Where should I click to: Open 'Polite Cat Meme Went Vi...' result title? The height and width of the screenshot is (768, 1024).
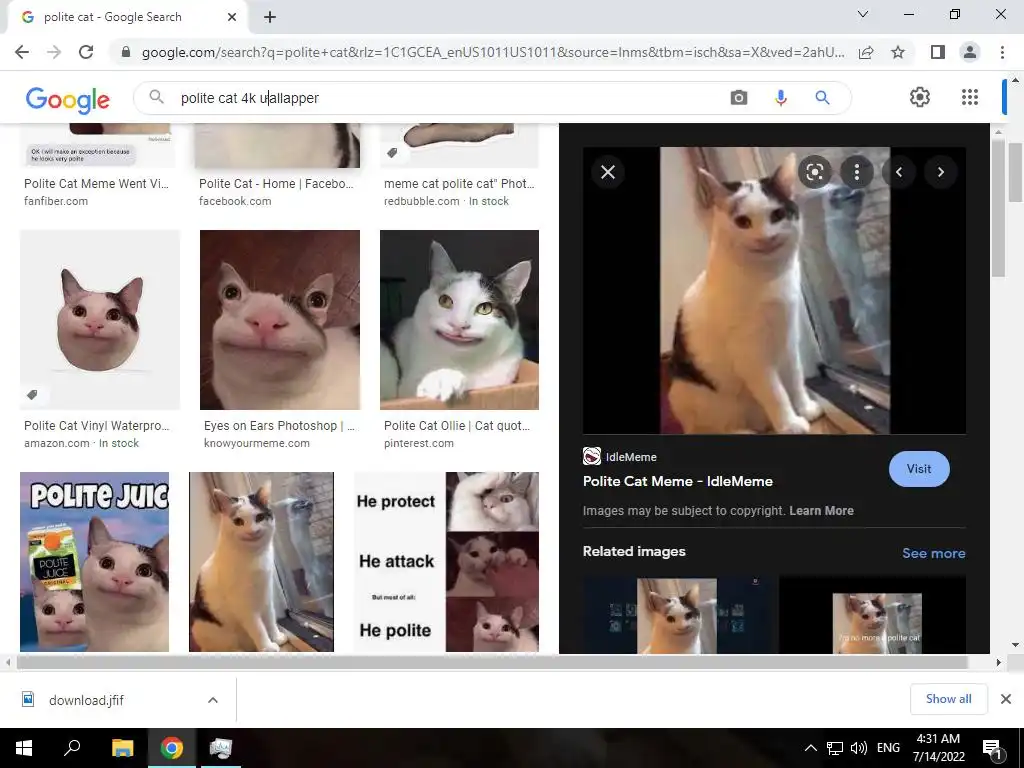point(97,184)
